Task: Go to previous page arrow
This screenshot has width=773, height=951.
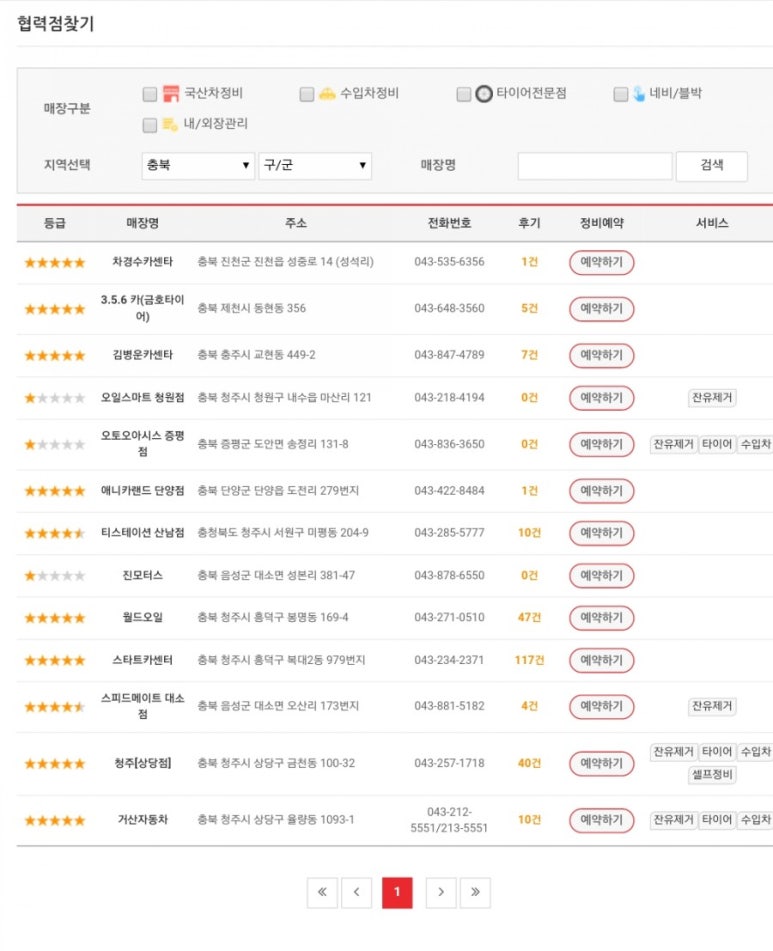Action: click(x=356, y=892)
